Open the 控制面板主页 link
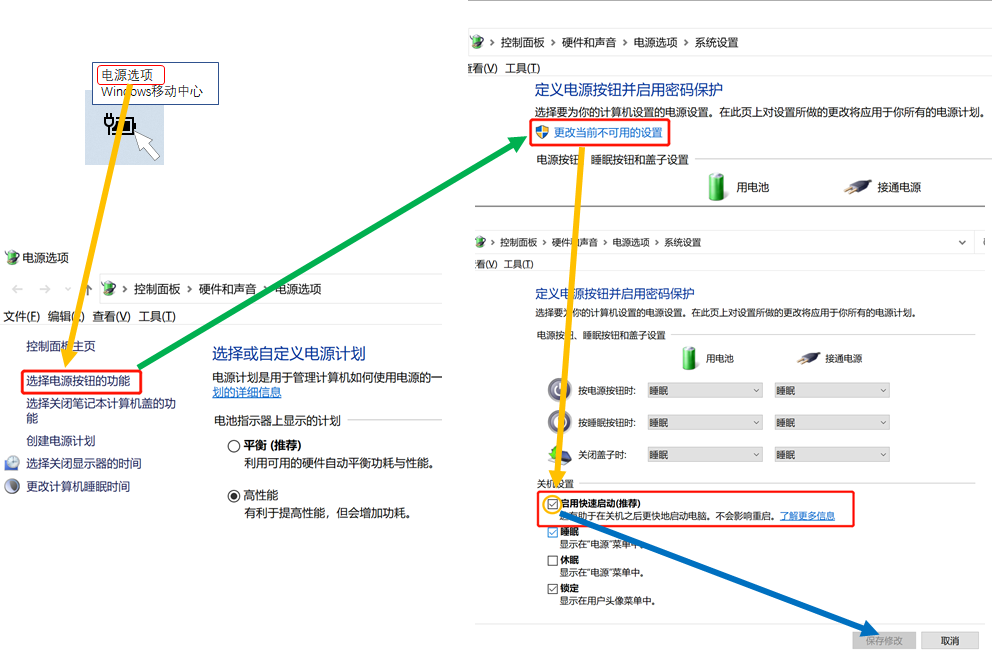Screen dimensions: 992x657 coord(61,346)
